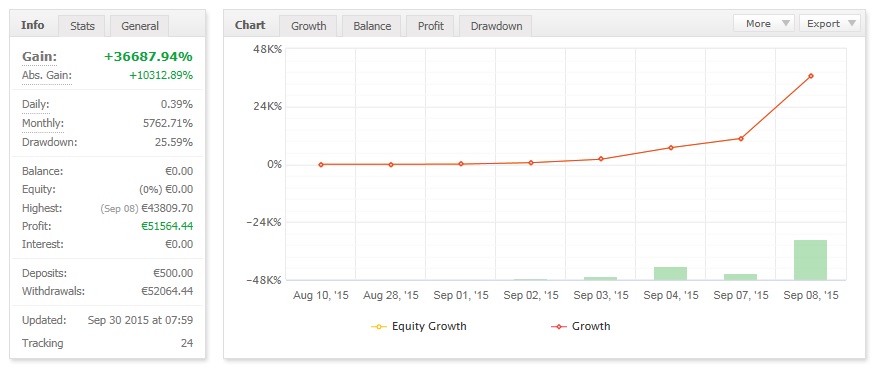Click the Abs. Gain label
Screen dimensions: 876x370
[x=47, y=75]
